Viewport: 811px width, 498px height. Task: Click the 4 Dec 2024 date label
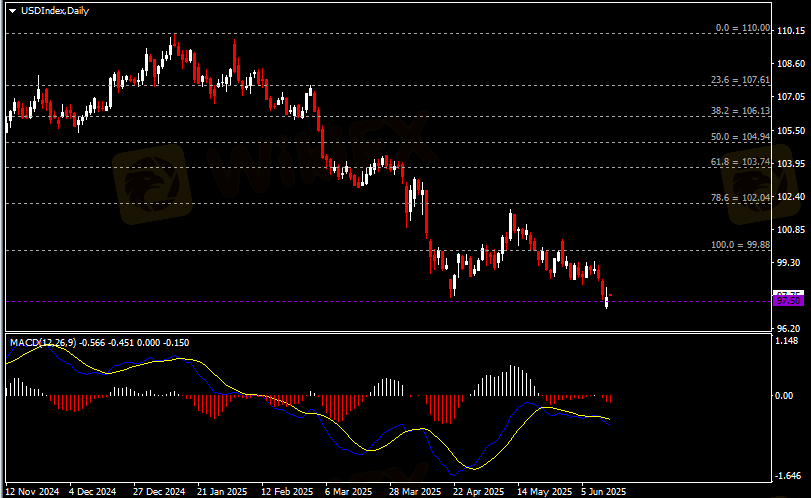coord(93,491)
